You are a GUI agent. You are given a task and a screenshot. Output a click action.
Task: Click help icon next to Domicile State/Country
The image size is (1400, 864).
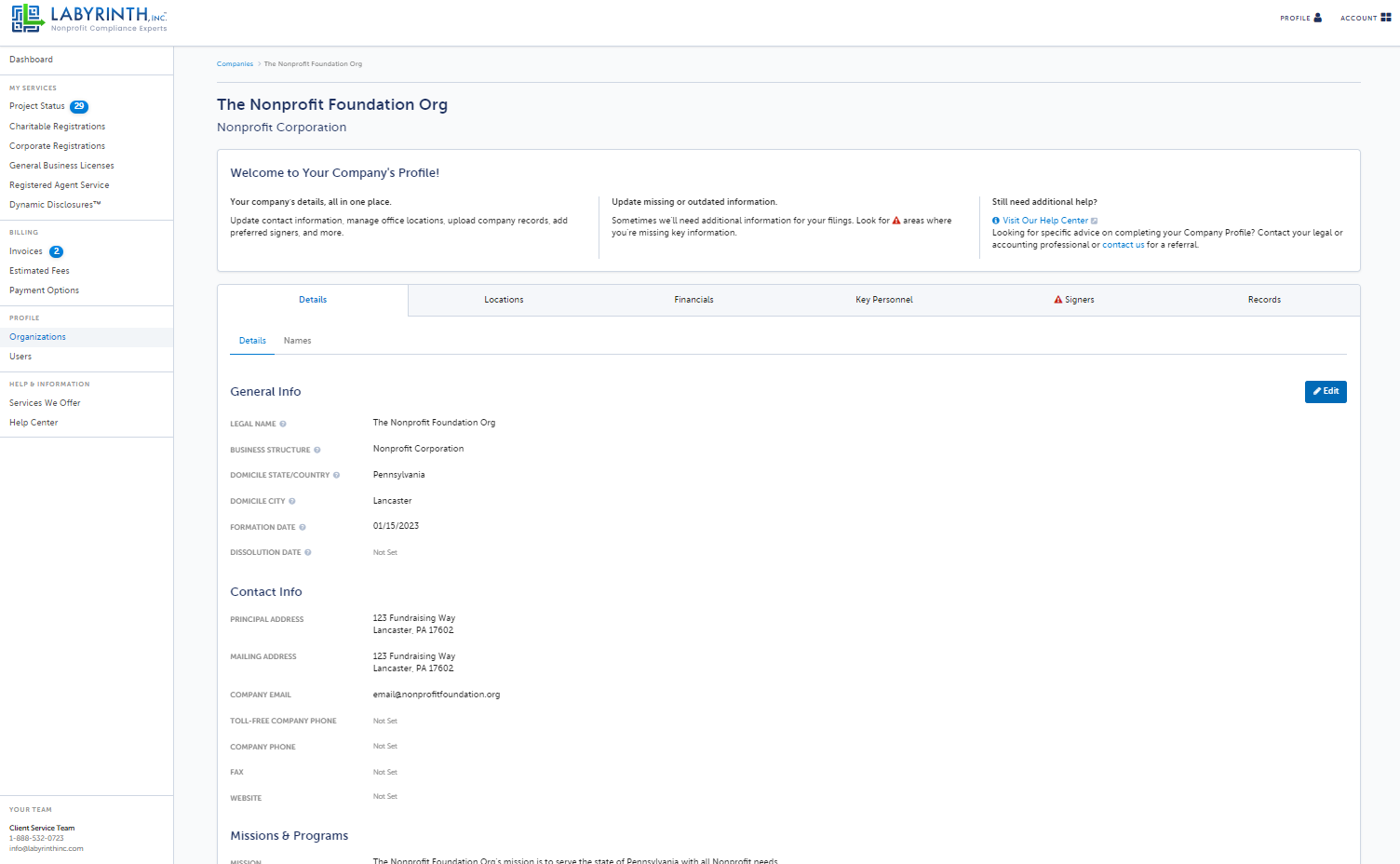[x=336, y=475]
